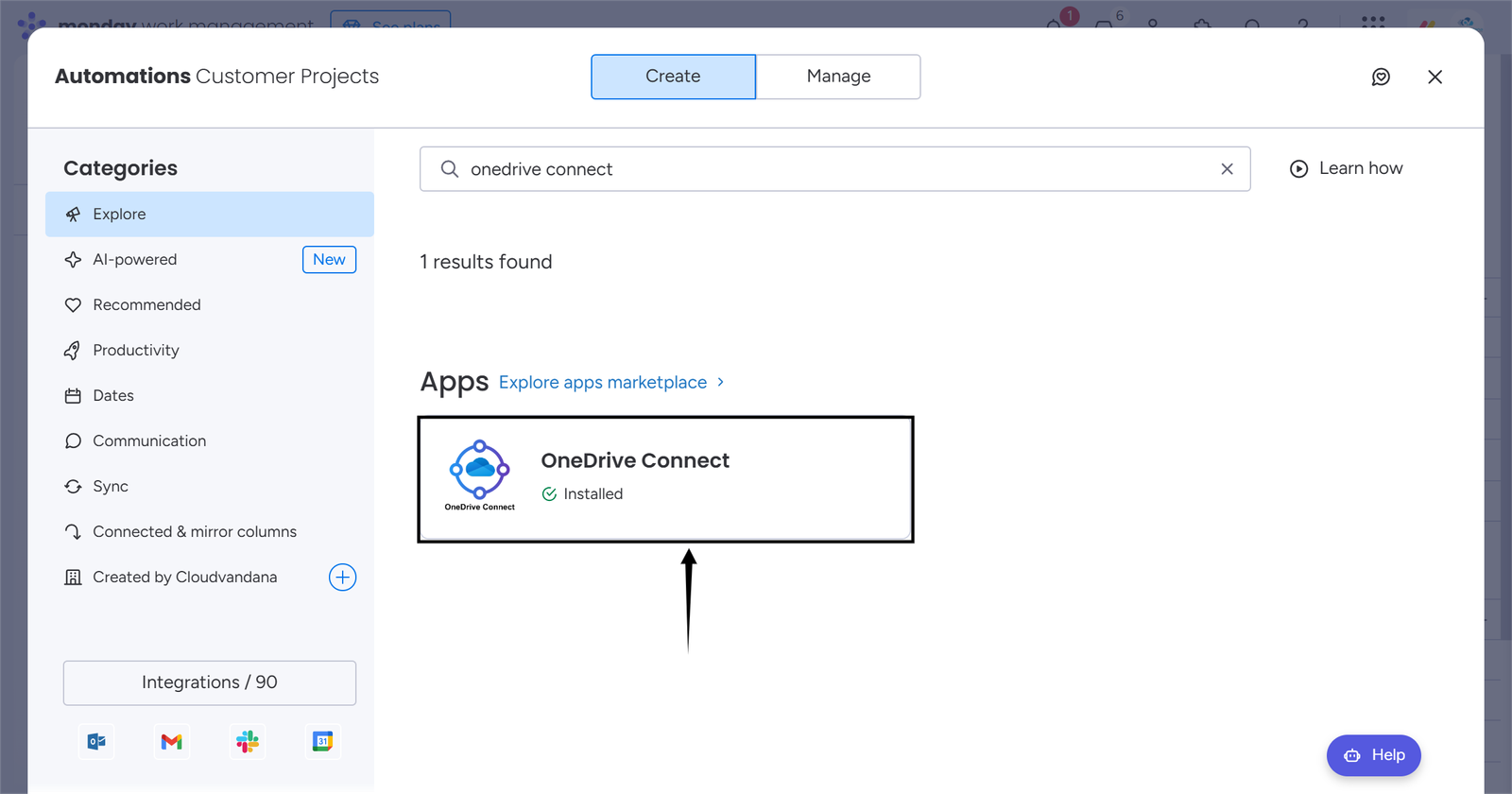1512x794 pixels.
Task: Click the Communication speech bubble icon
Action: tap(73, 441)
